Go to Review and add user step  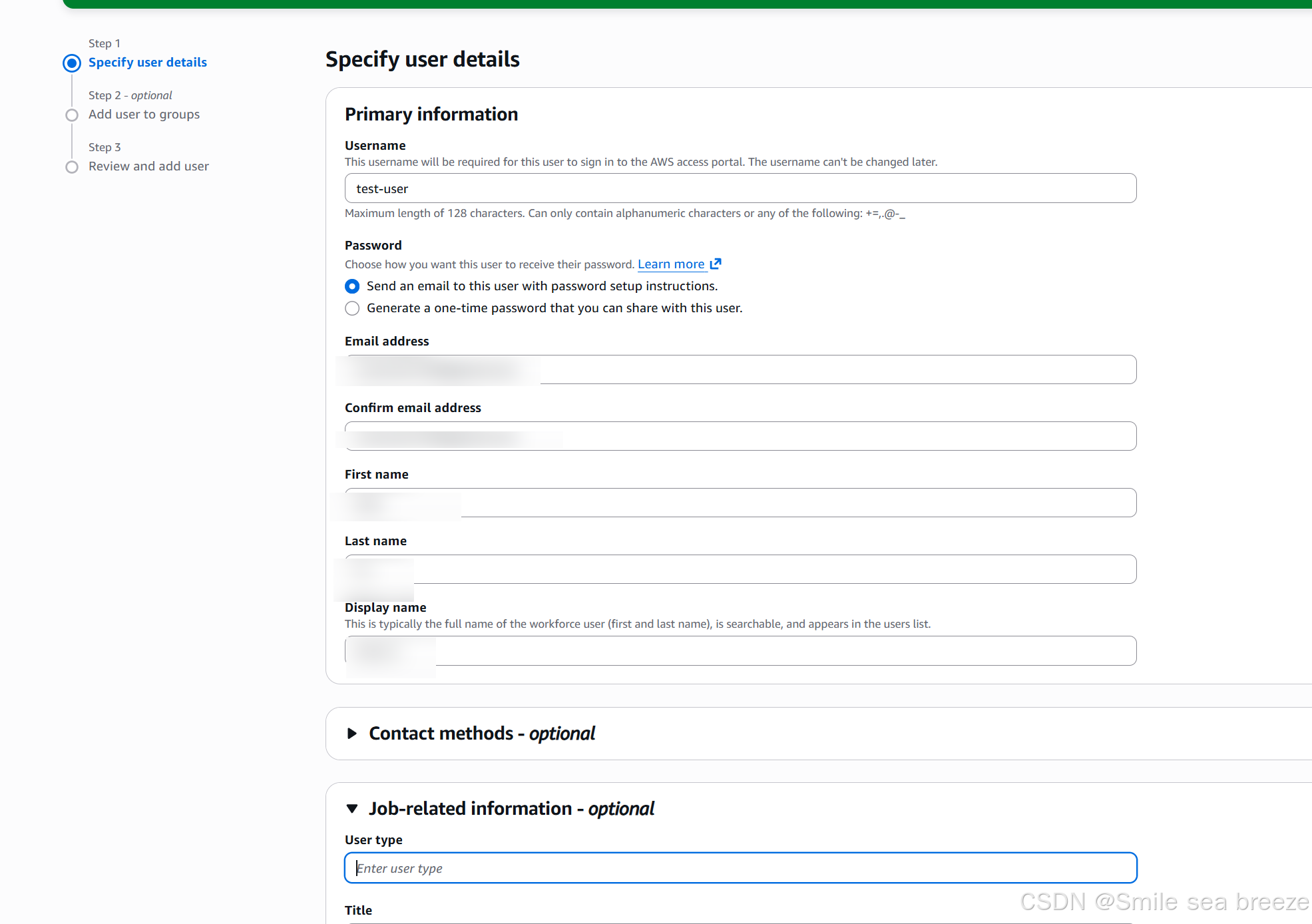tap(148, 166)
